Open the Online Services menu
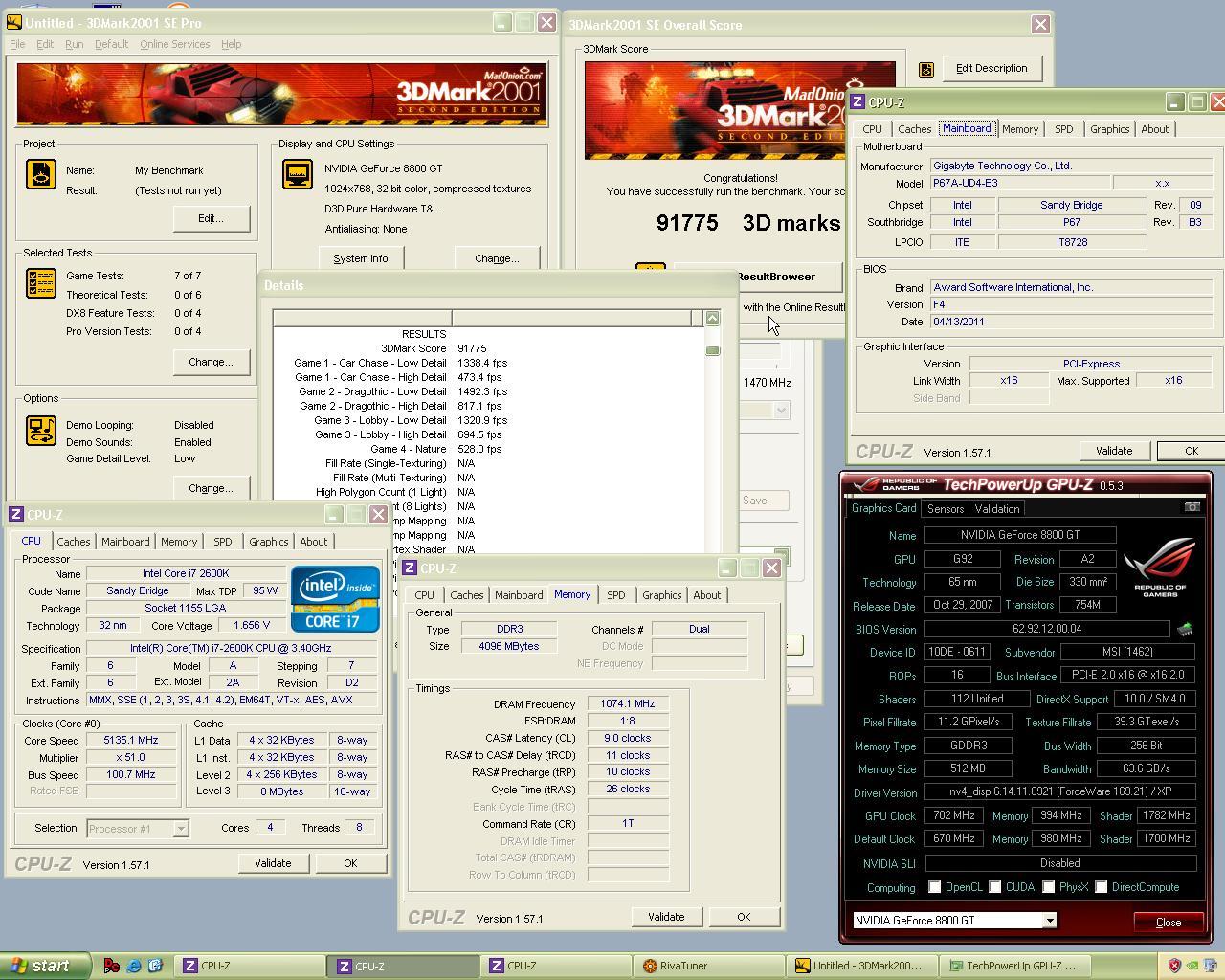Image resolution: width=1225 pixels, height=980 pixels. coord(174,44)
